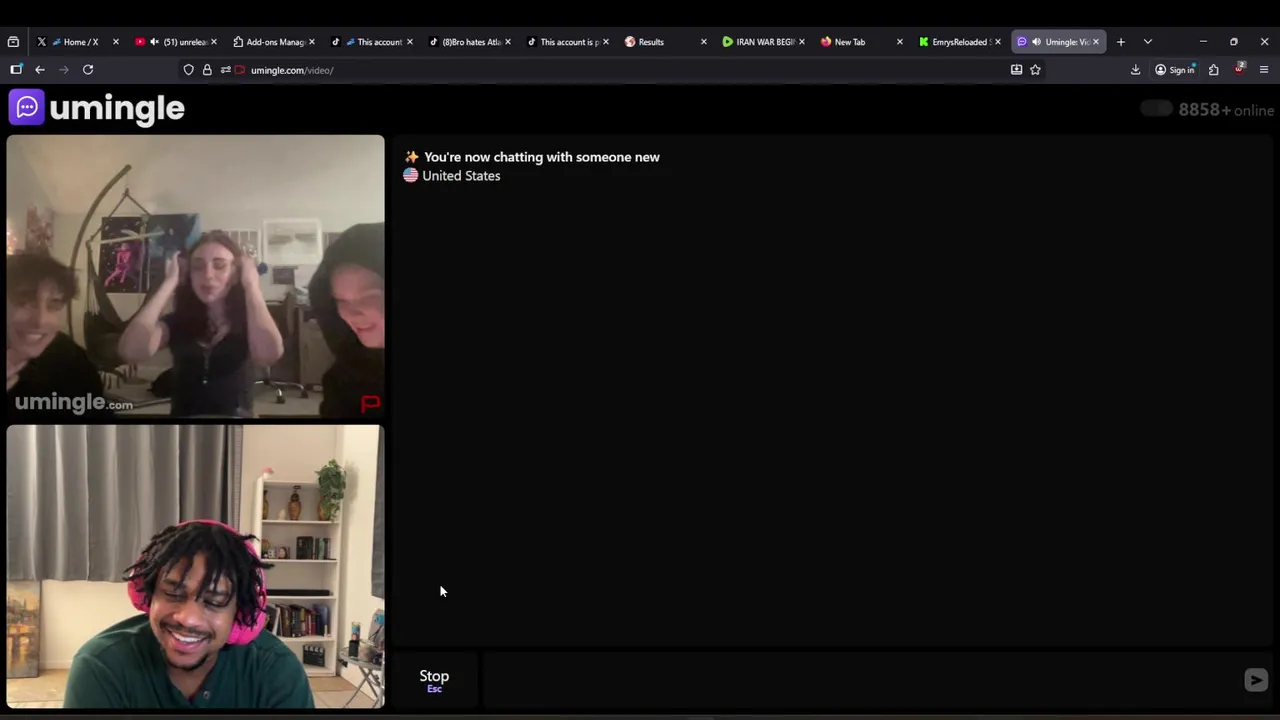Click your own webcam video preview
Viewport: 1280px width, 720px height.
195,567
